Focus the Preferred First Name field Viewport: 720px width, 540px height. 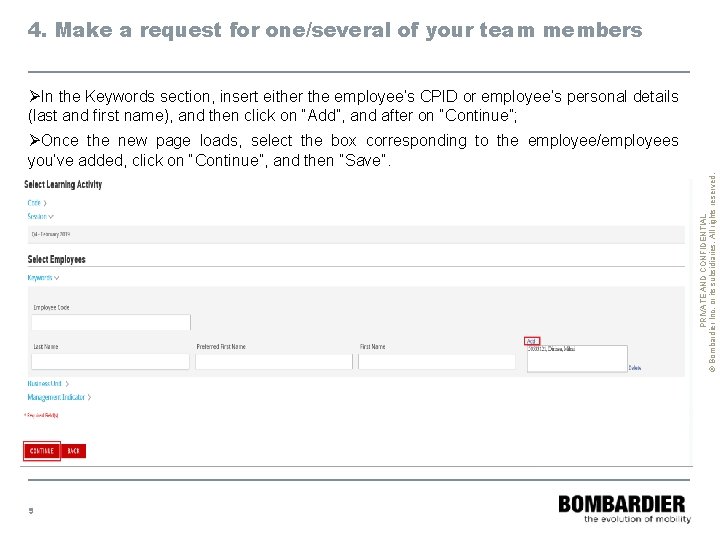(x=274, y=361)
